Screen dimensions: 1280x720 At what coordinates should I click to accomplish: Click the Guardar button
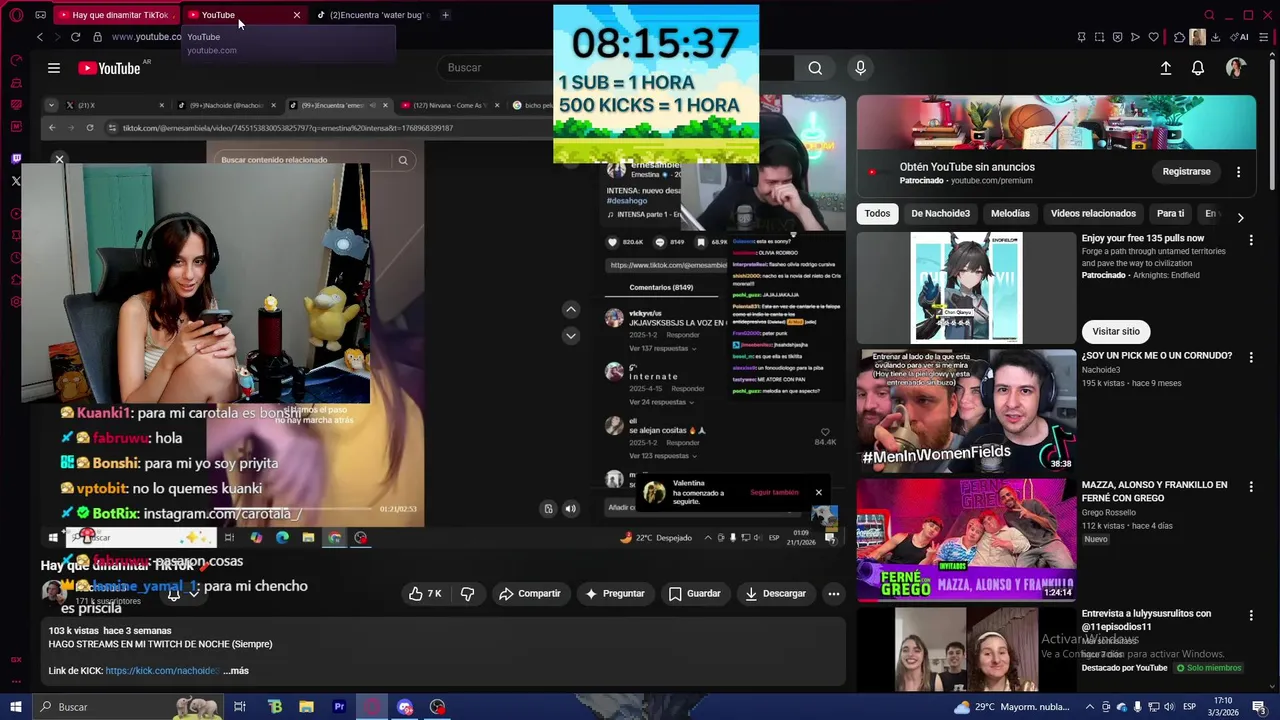(694, 593)
